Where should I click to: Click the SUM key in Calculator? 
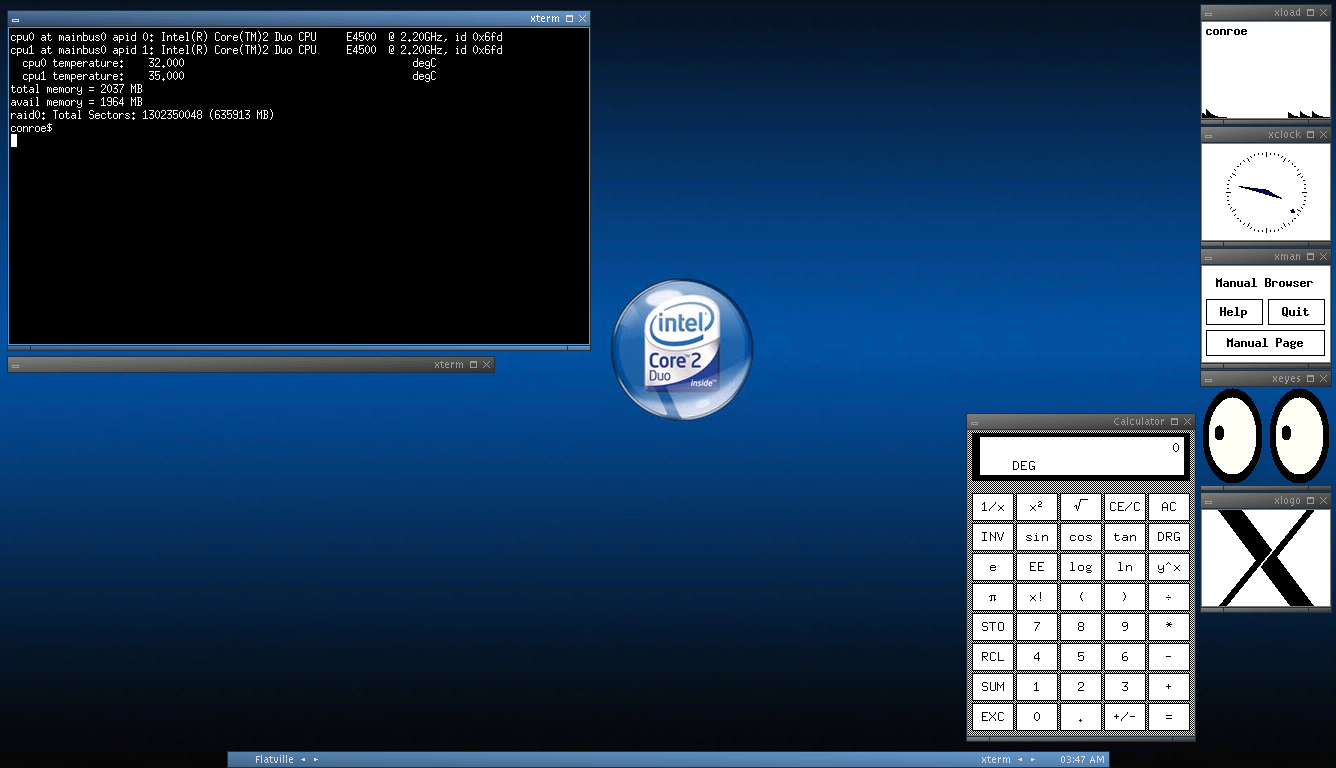point(993,687)
